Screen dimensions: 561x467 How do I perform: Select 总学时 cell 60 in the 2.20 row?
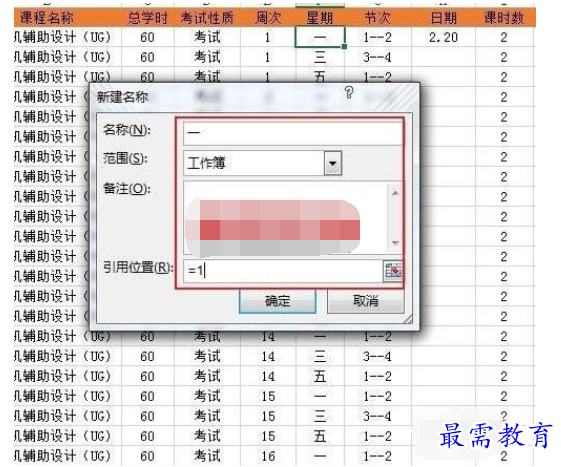click(x=147, y=37)
